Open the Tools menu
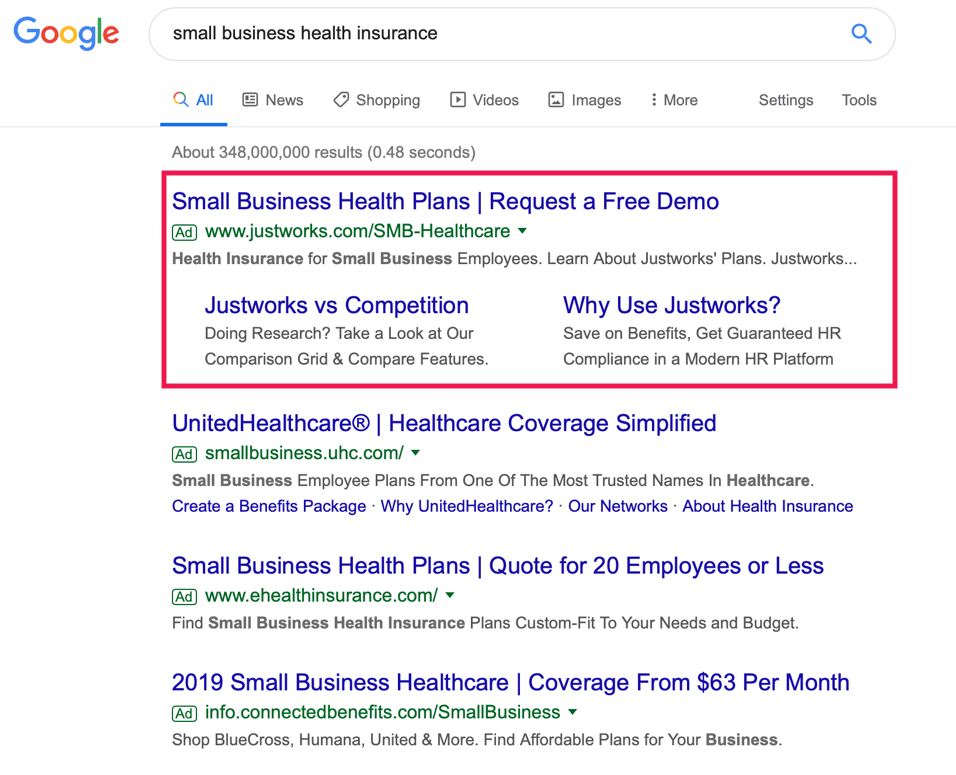 (x=858, y=100)
